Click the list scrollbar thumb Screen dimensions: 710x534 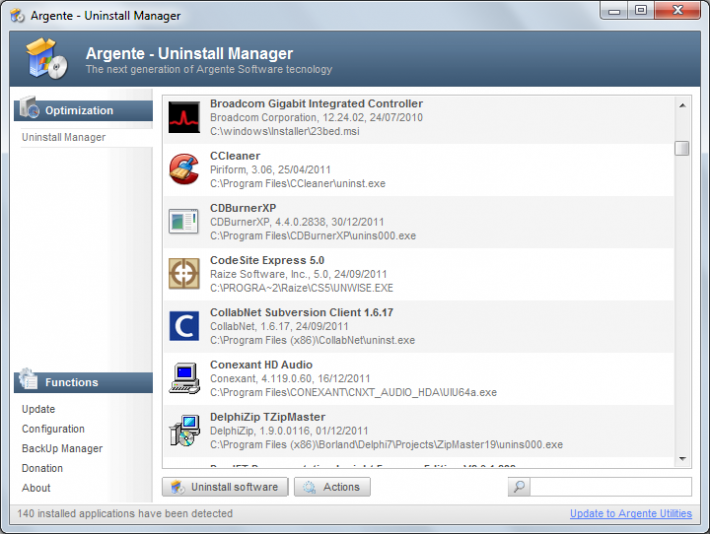point(682,148)
